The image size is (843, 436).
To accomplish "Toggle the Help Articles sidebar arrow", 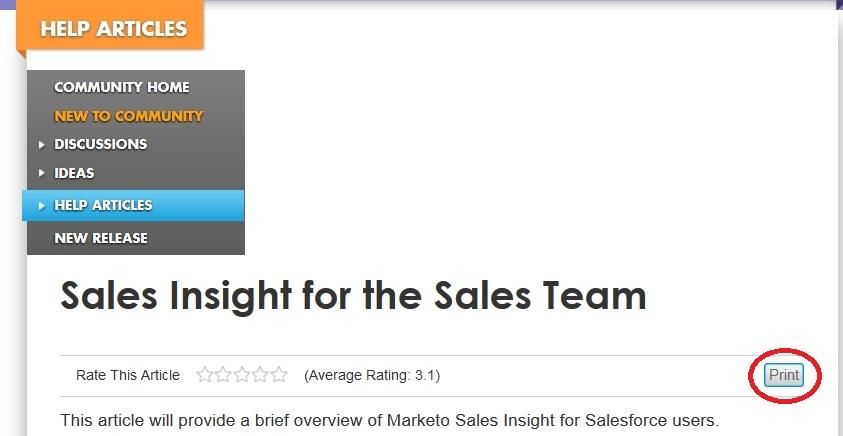I will [42, 206].
